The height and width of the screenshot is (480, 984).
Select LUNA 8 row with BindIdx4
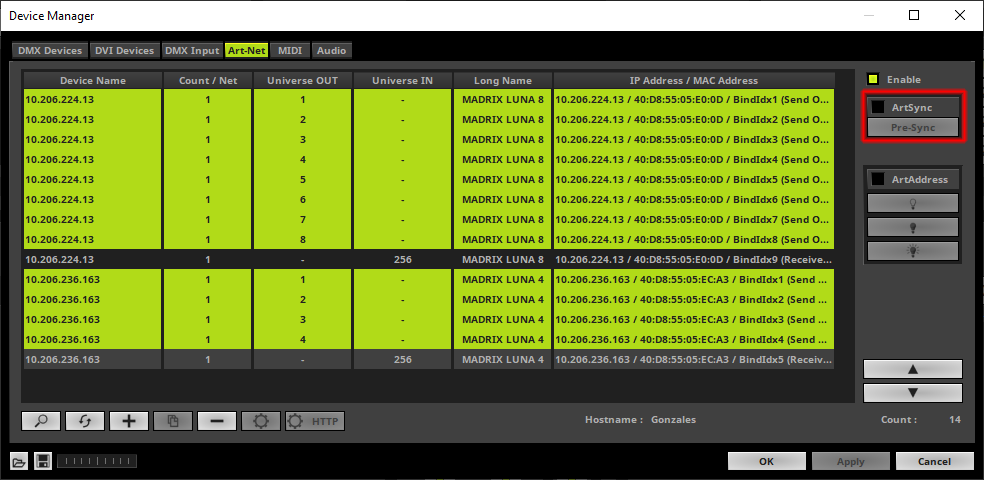pyautogui.click(x=429, y=159)
